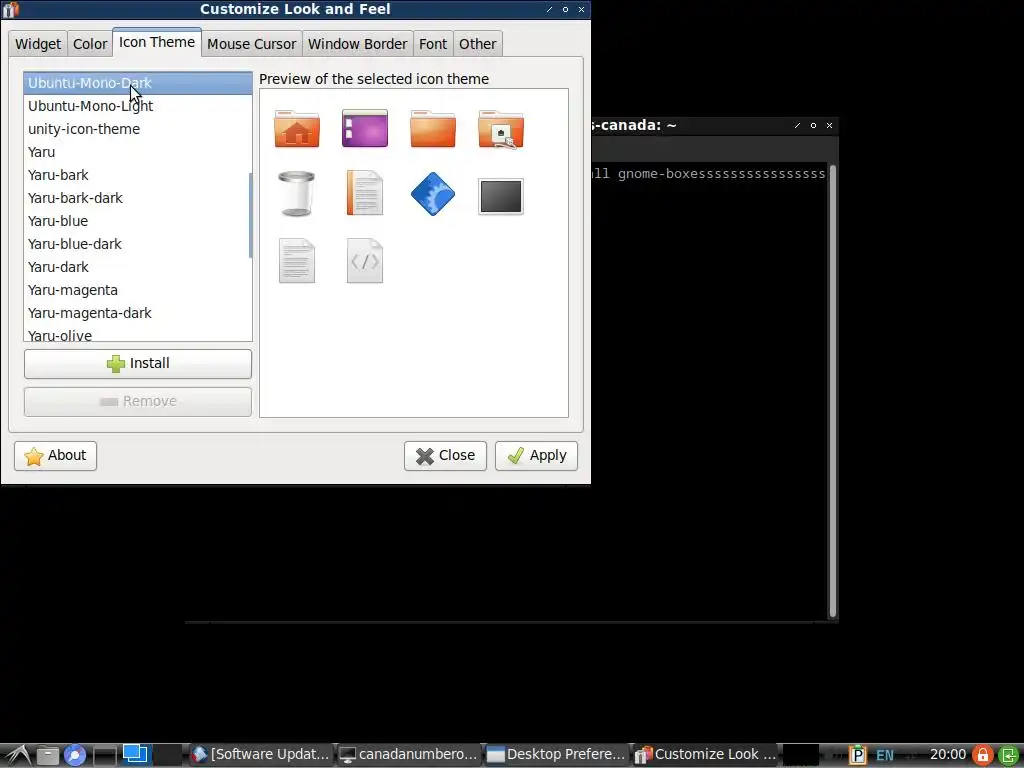The image size is (1024, 768).
Task: Click the purple desktop preview icon
Action: (364, 129)
